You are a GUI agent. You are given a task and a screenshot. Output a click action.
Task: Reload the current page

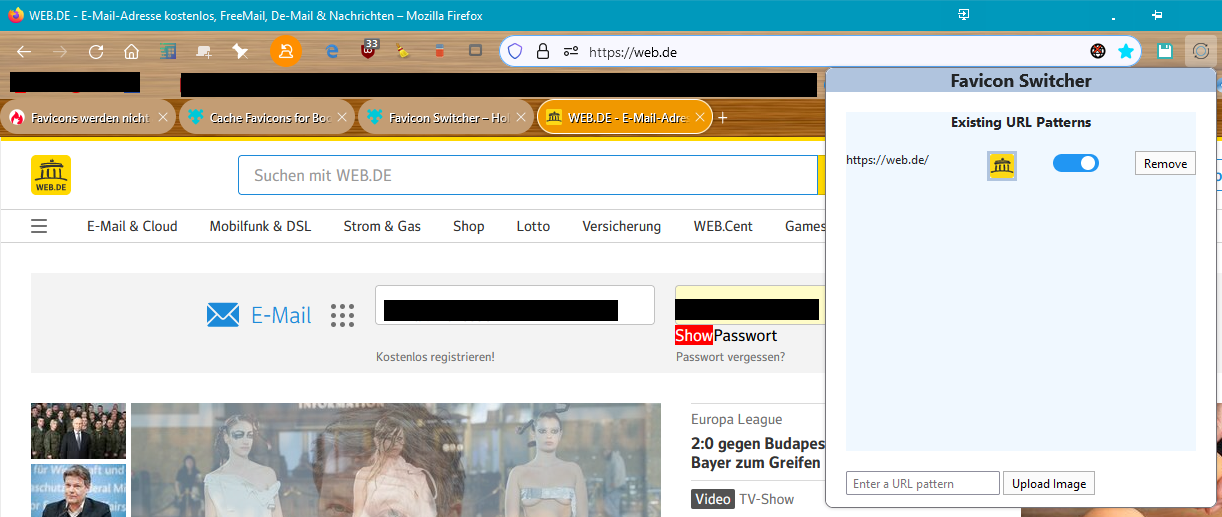point(96,51)
